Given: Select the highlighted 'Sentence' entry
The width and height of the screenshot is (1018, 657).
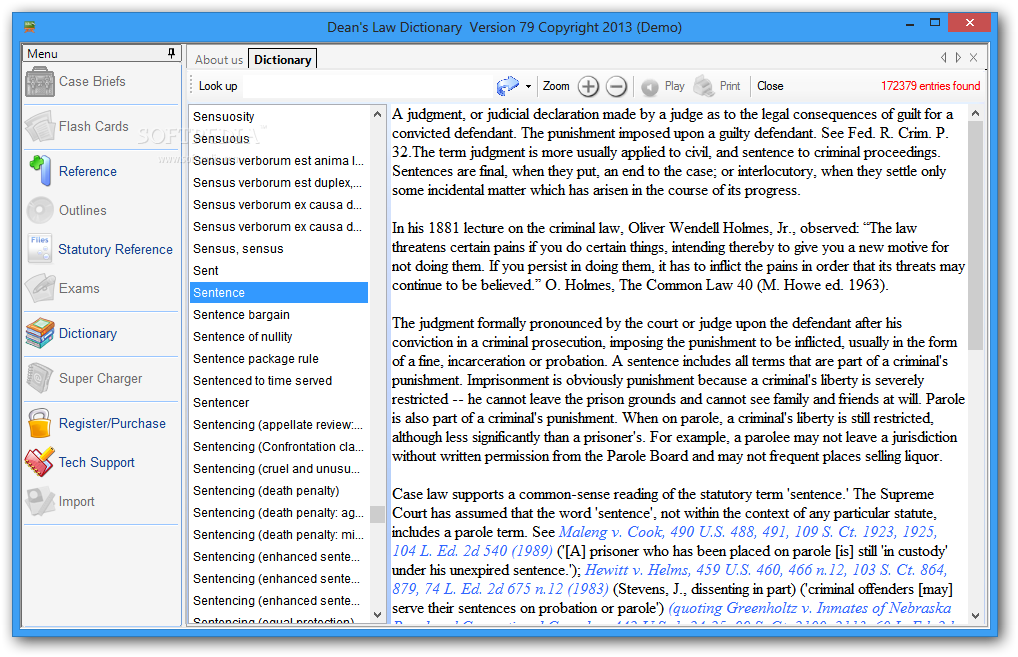Looking at the screenshot, I should point(279,293).
